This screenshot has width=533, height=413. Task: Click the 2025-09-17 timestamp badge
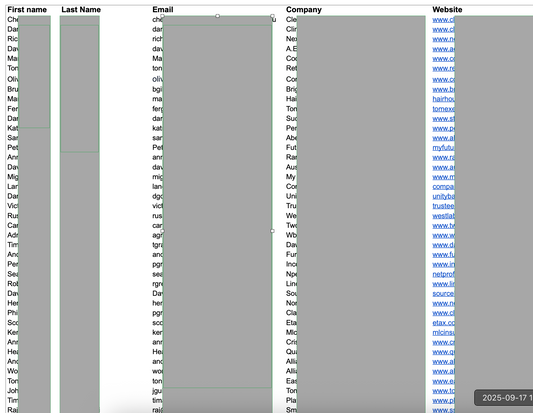point(504,398)
